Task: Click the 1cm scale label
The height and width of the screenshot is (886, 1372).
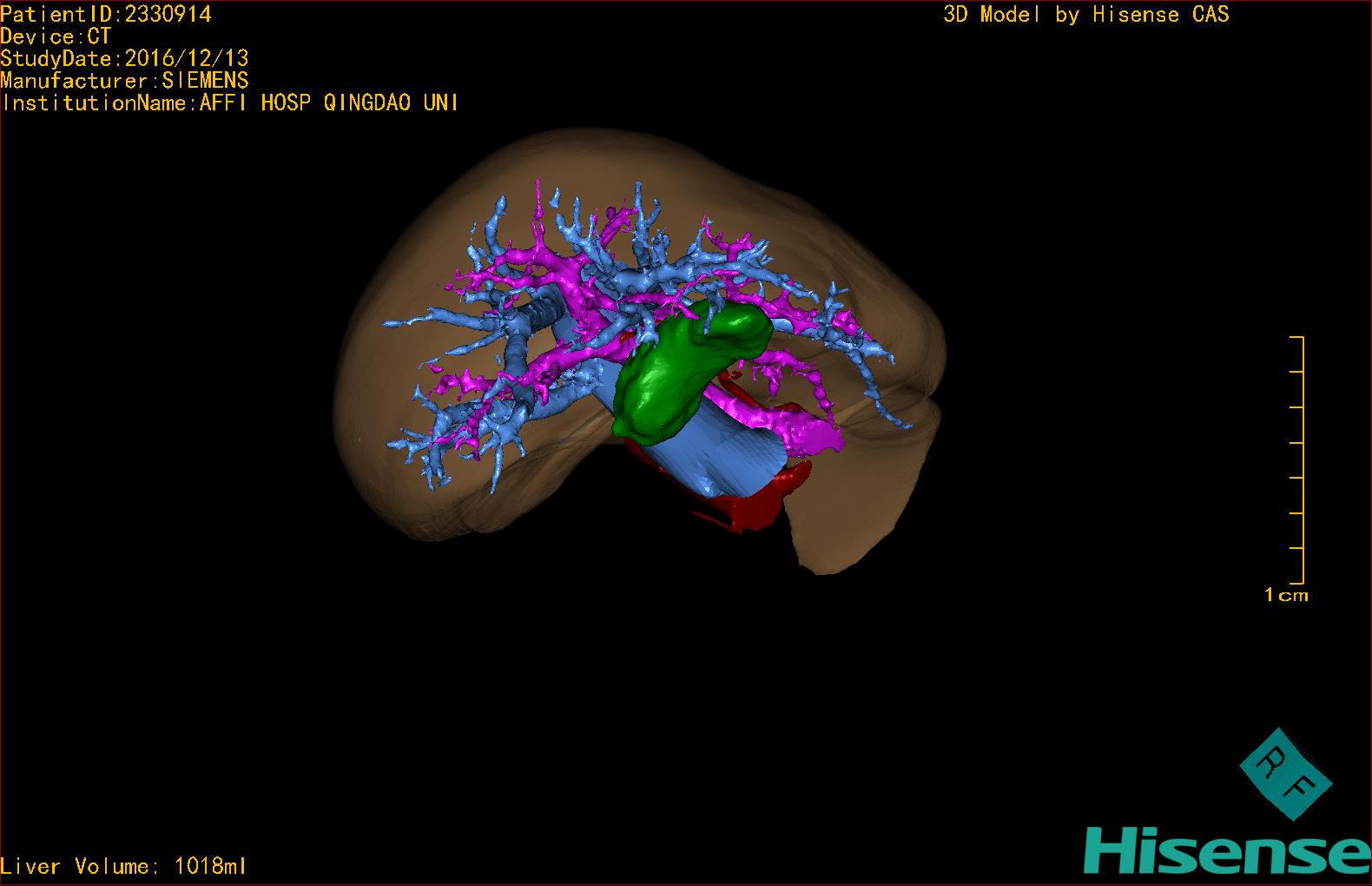Action: point(1286,595)
